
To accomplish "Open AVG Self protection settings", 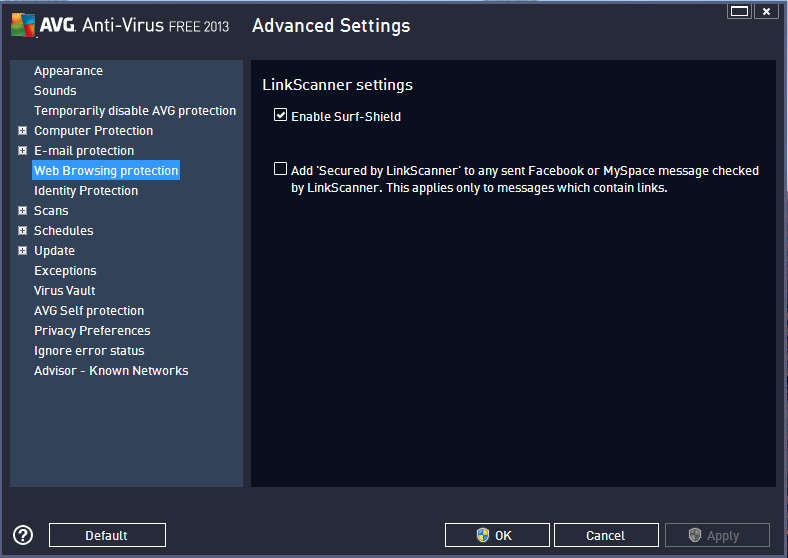I will 89,311.
